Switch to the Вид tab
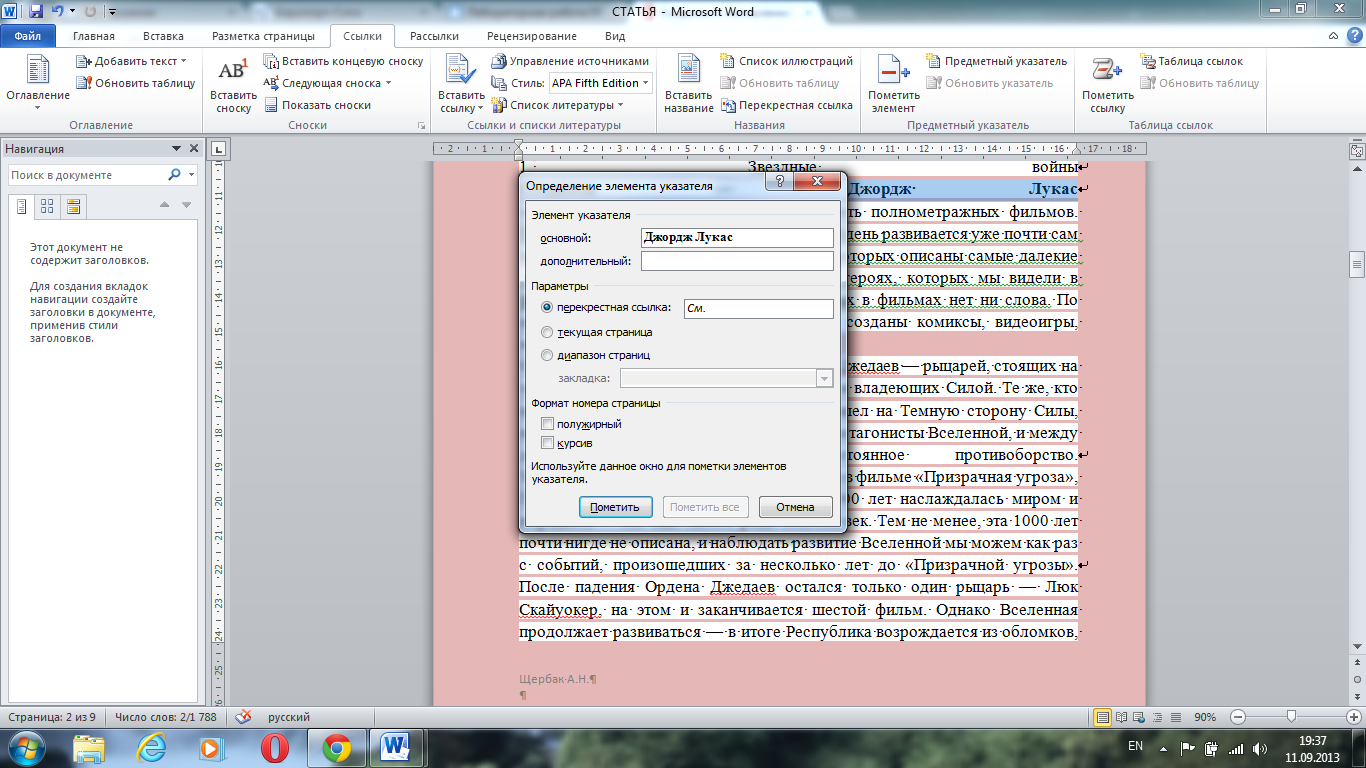1366x768 pixels. [x=615, y=36]
